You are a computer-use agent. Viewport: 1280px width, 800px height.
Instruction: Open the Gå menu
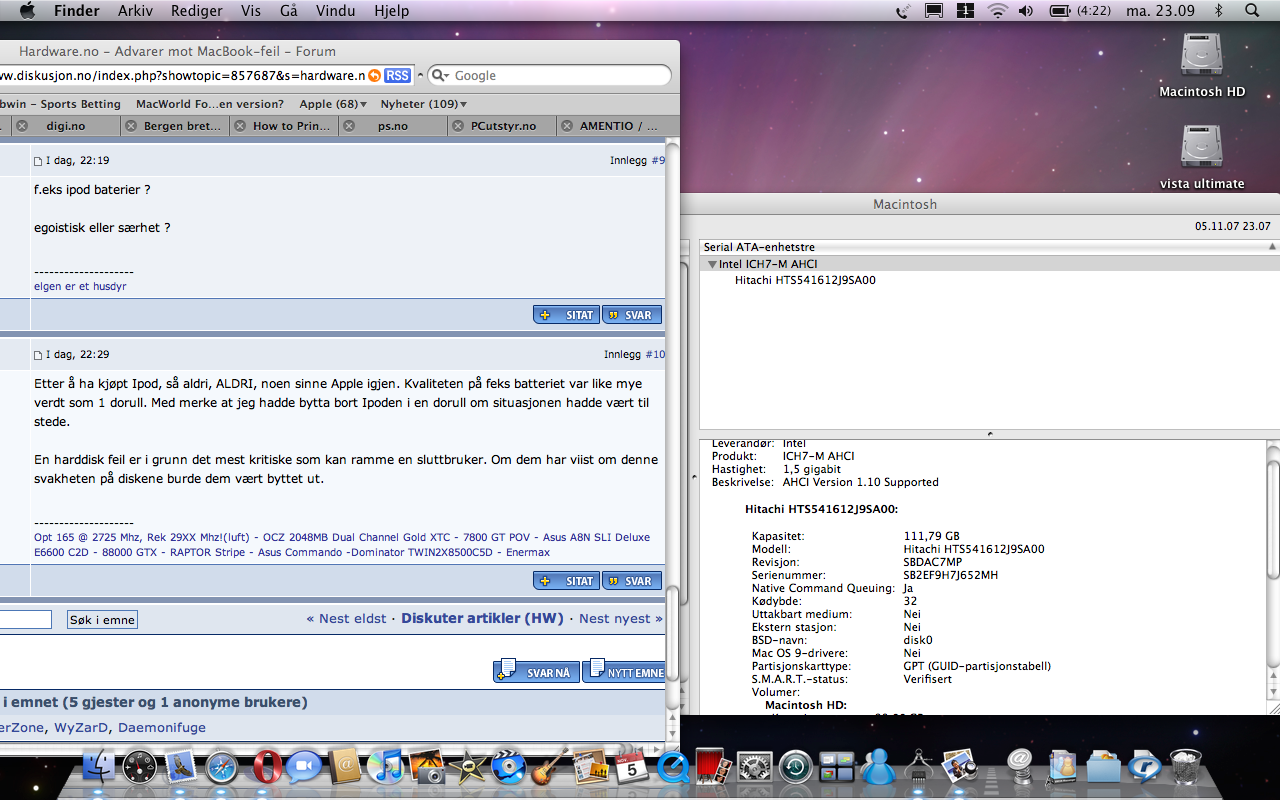click(x=289, y=11)
